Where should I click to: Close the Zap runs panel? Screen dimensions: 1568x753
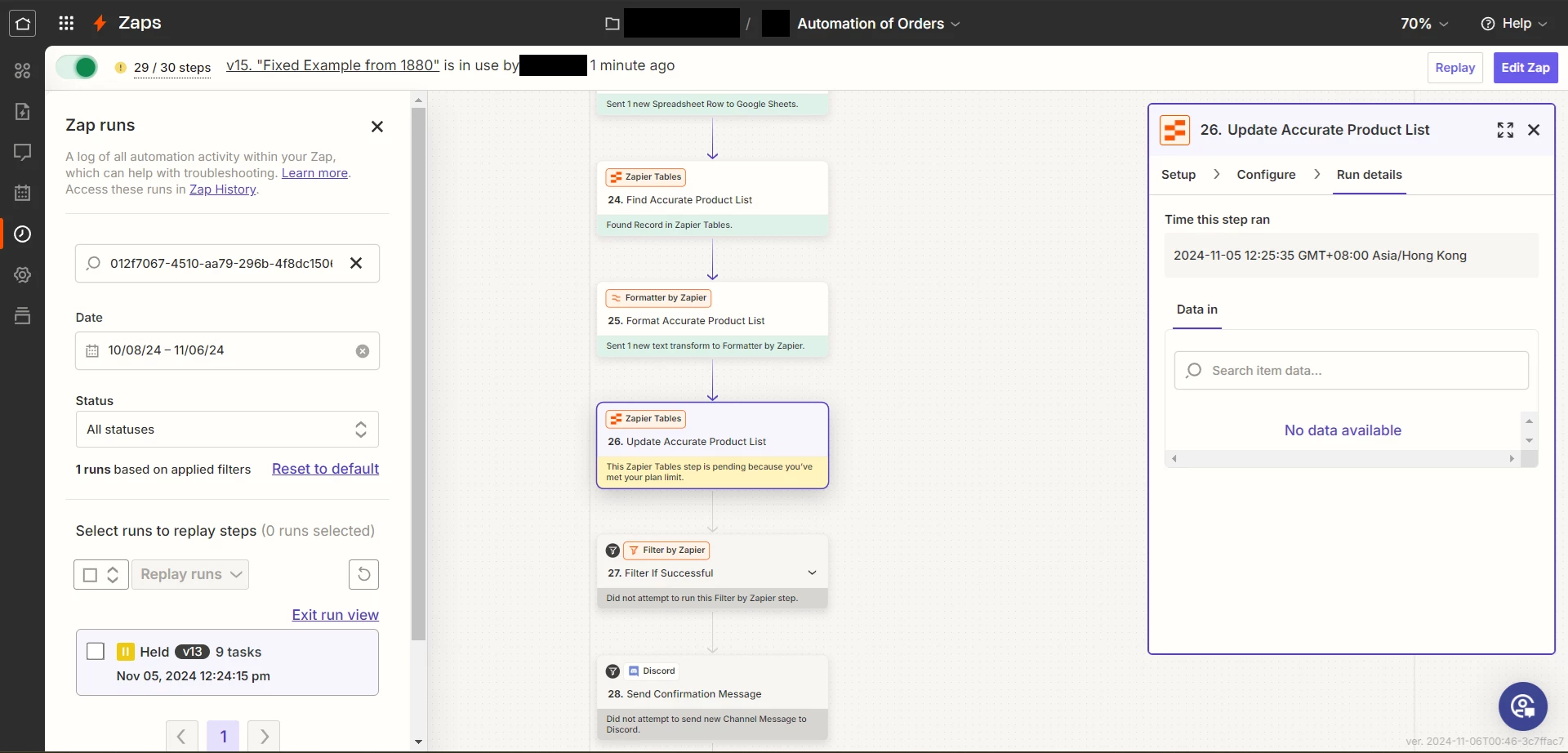pos(377,127)
